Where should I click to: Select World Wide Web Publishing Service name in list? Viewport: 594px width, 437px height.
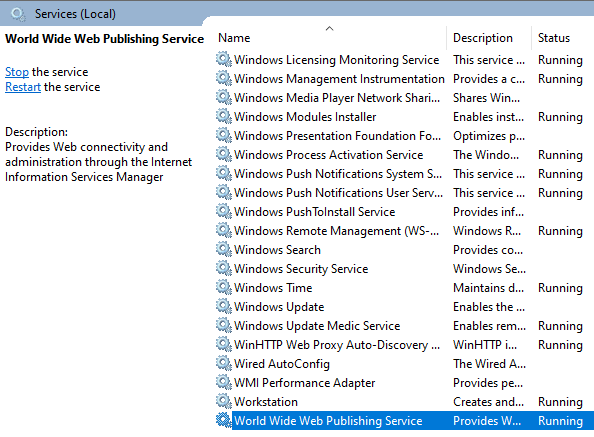point(328,421)
